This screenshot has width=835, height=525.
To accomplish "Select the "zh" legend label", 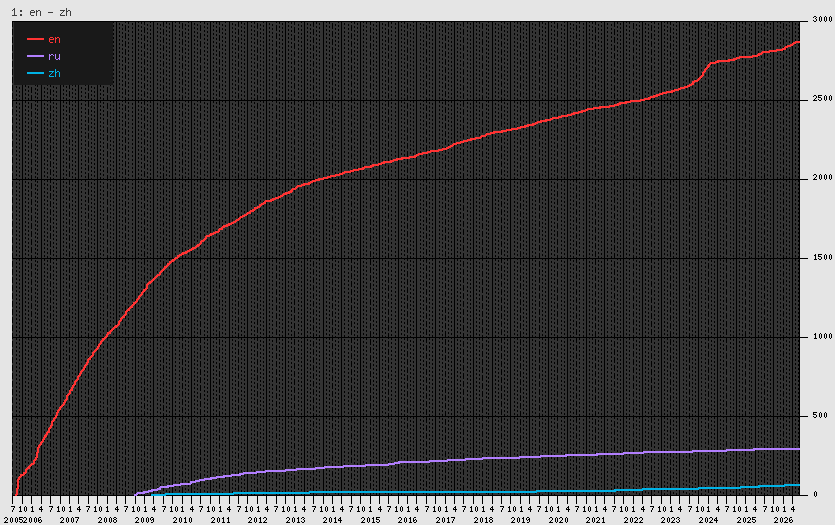I will [54, 73].
